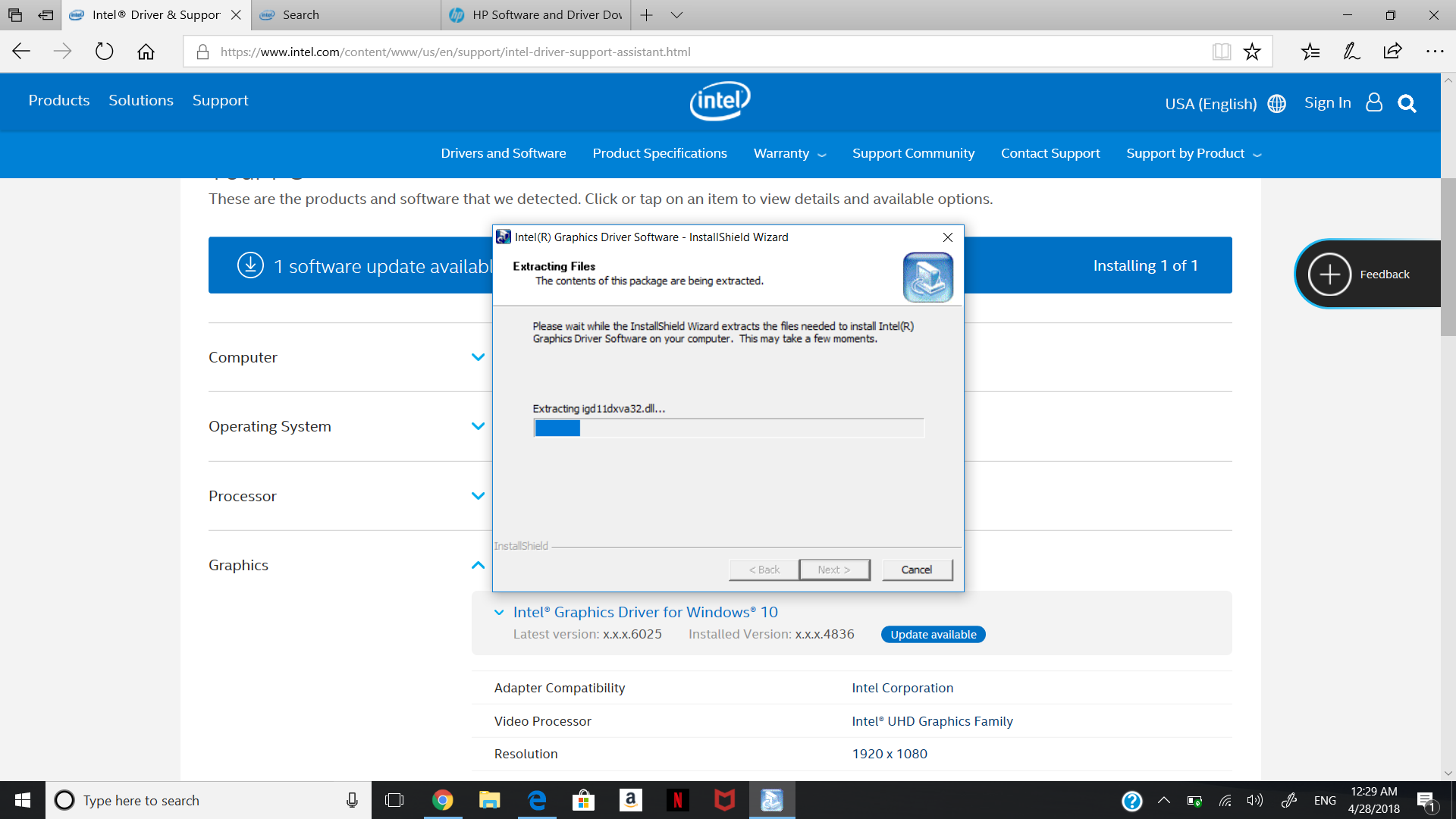1456x819 pixels.
Task: Open McAfee icon in the taskbar
Action: point(725,800)
